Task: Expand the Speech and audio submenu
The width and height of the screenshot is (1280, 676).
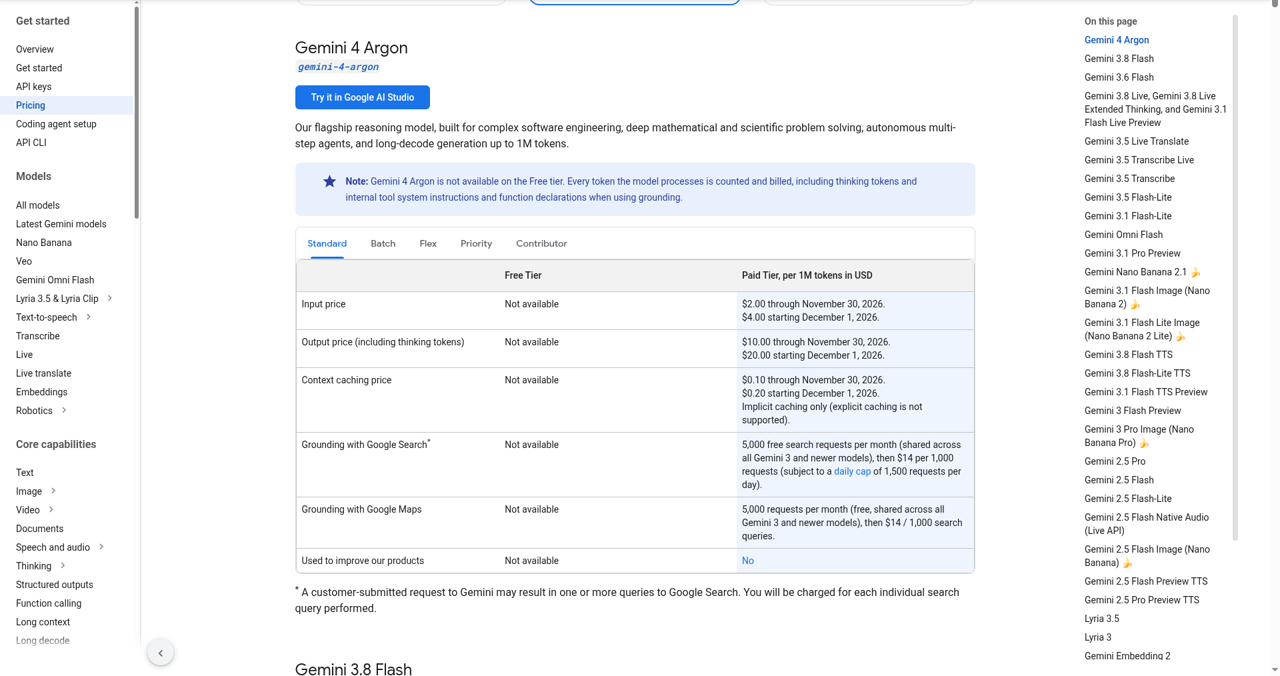Action: tap(101, 547)
